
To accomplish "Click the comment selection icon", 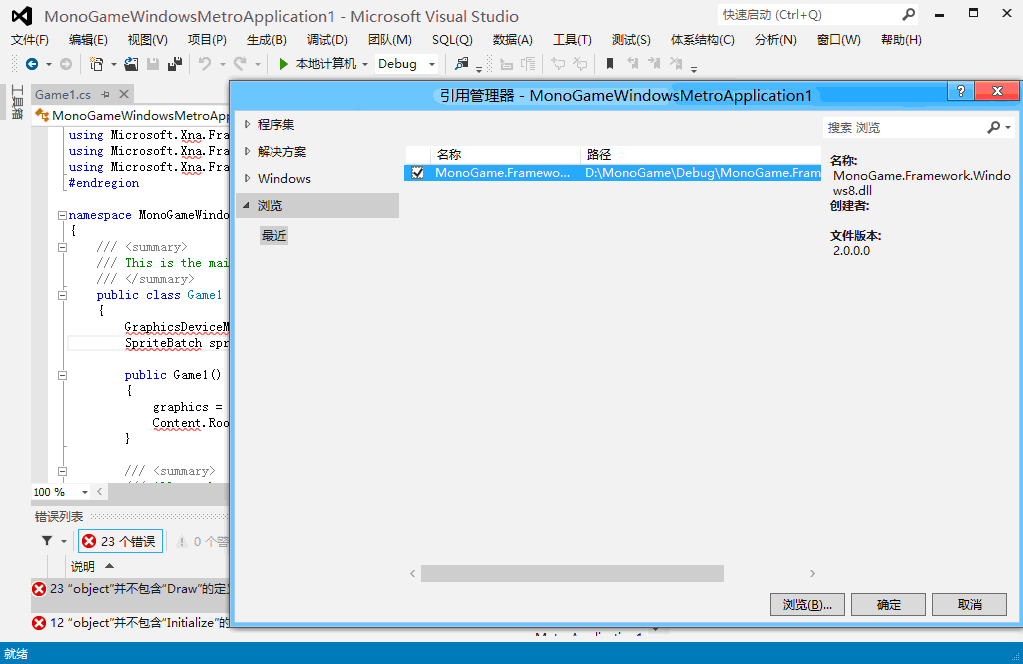I will (558, 64).
